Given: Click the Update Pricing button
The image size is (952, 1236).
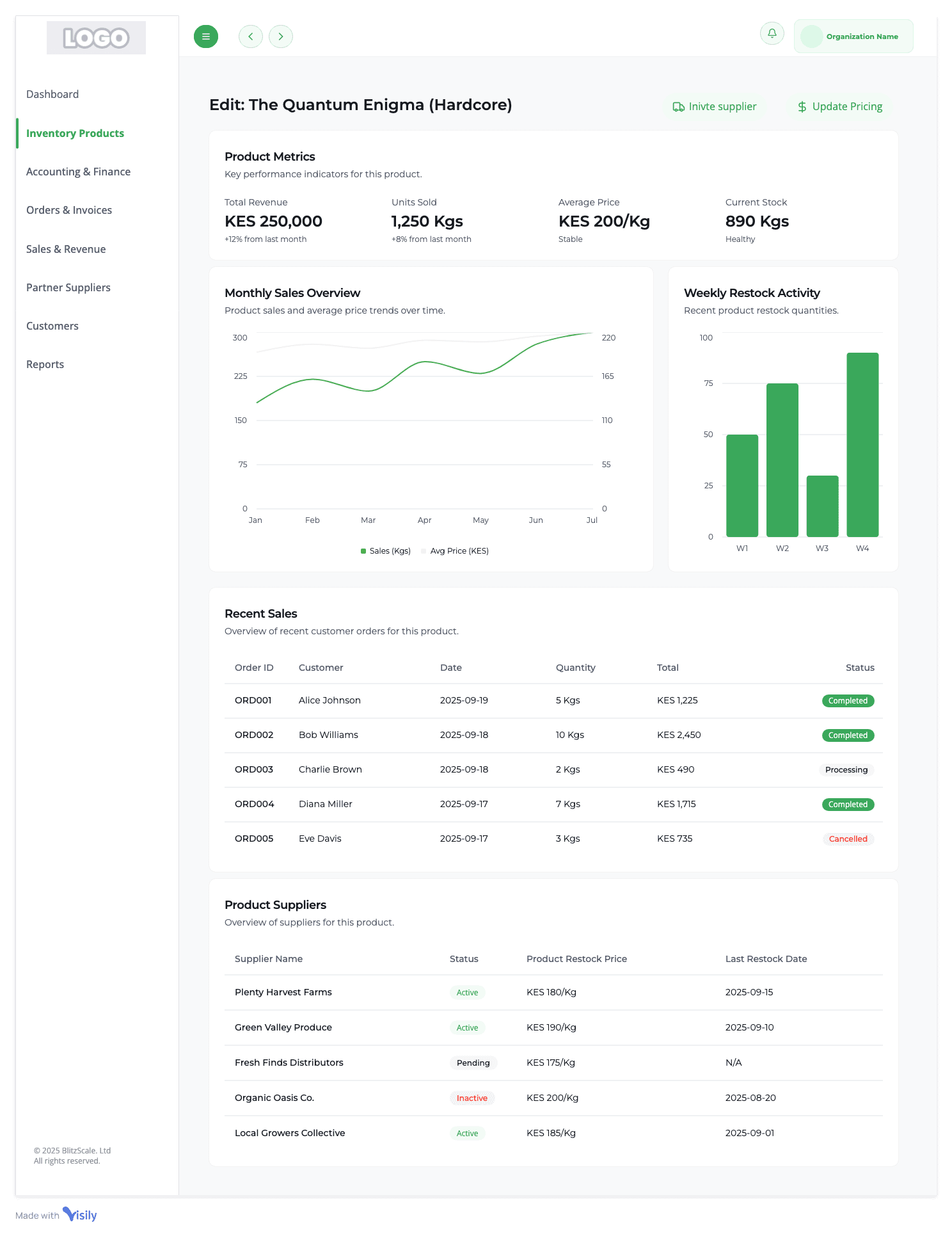Looking at the screenshot, I should pos(840,107).
